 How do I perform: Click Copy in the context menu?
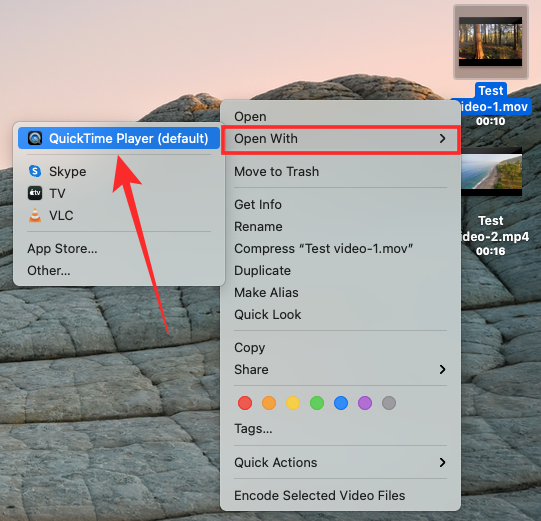point(341,348)
